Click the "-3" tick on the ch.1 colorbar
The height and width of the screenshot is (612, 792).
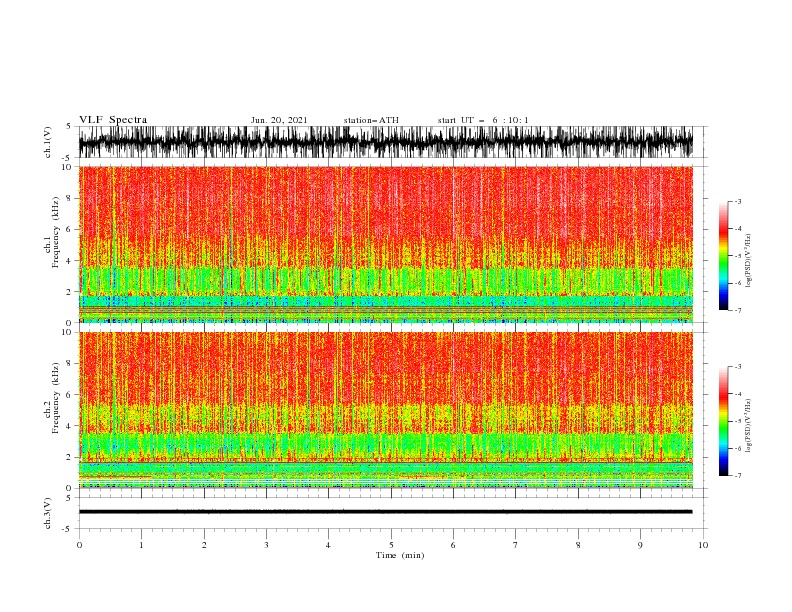click(x=737, y=201)
